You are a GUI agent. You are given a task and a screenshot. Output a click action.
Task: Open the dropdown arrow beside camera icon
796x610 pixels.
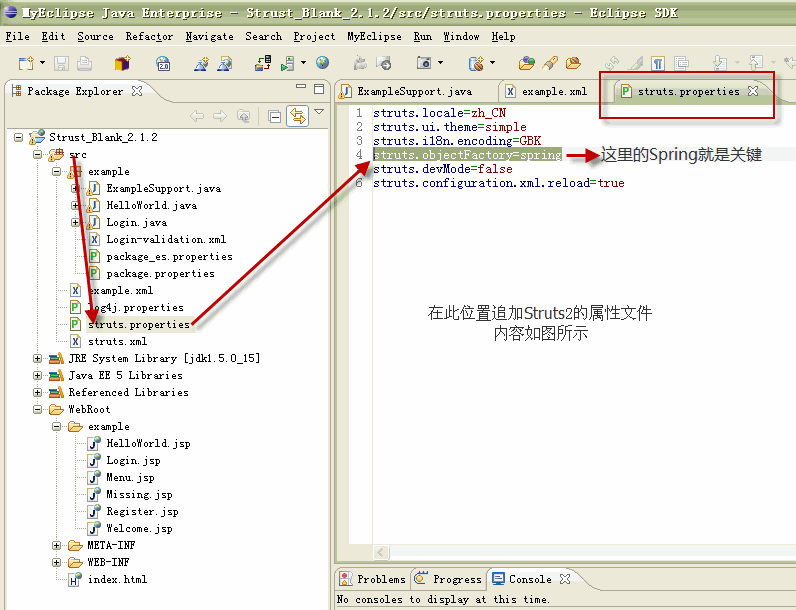(440, 63)
